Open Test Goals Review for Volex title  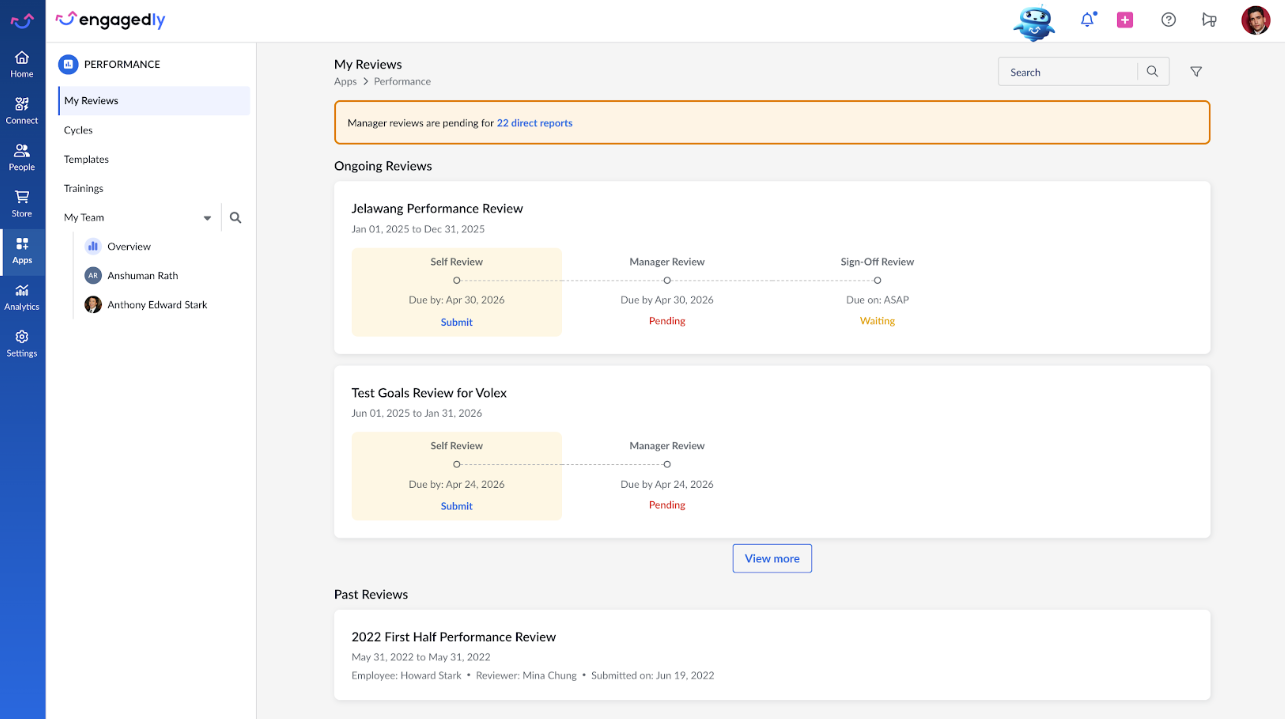pos(429,392)
